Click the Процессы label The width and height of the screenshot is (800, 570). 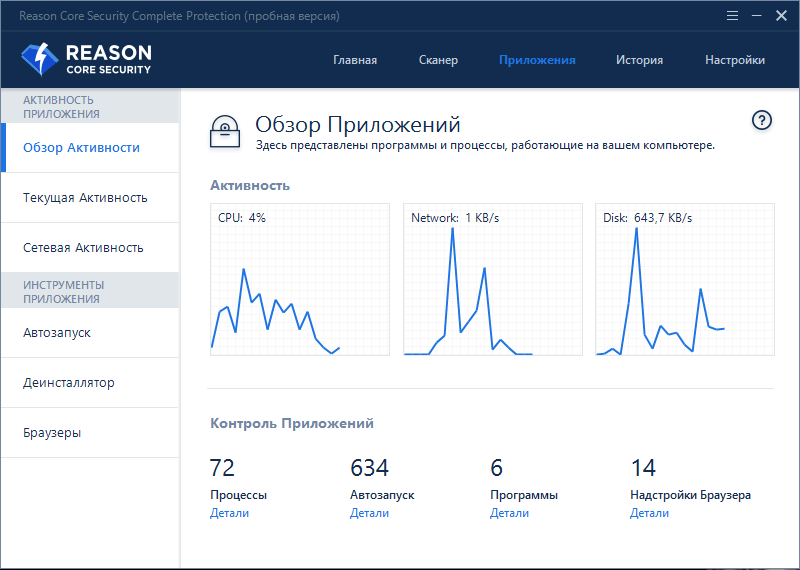click(238, 495)
